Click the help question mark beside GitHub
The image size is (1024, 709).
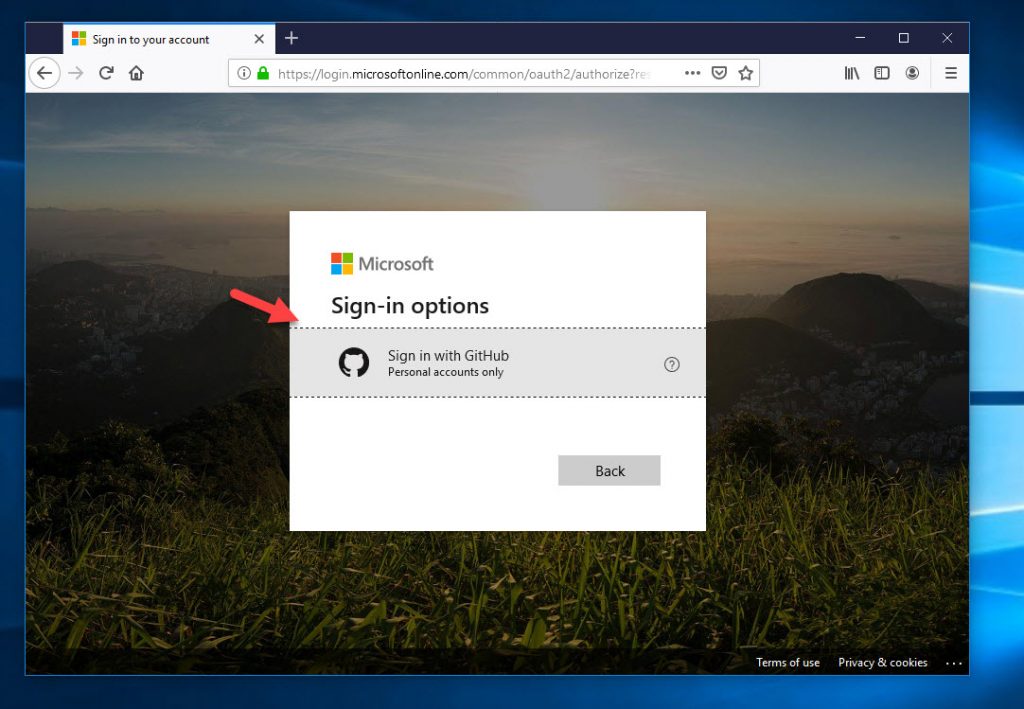tap(672, 364)
